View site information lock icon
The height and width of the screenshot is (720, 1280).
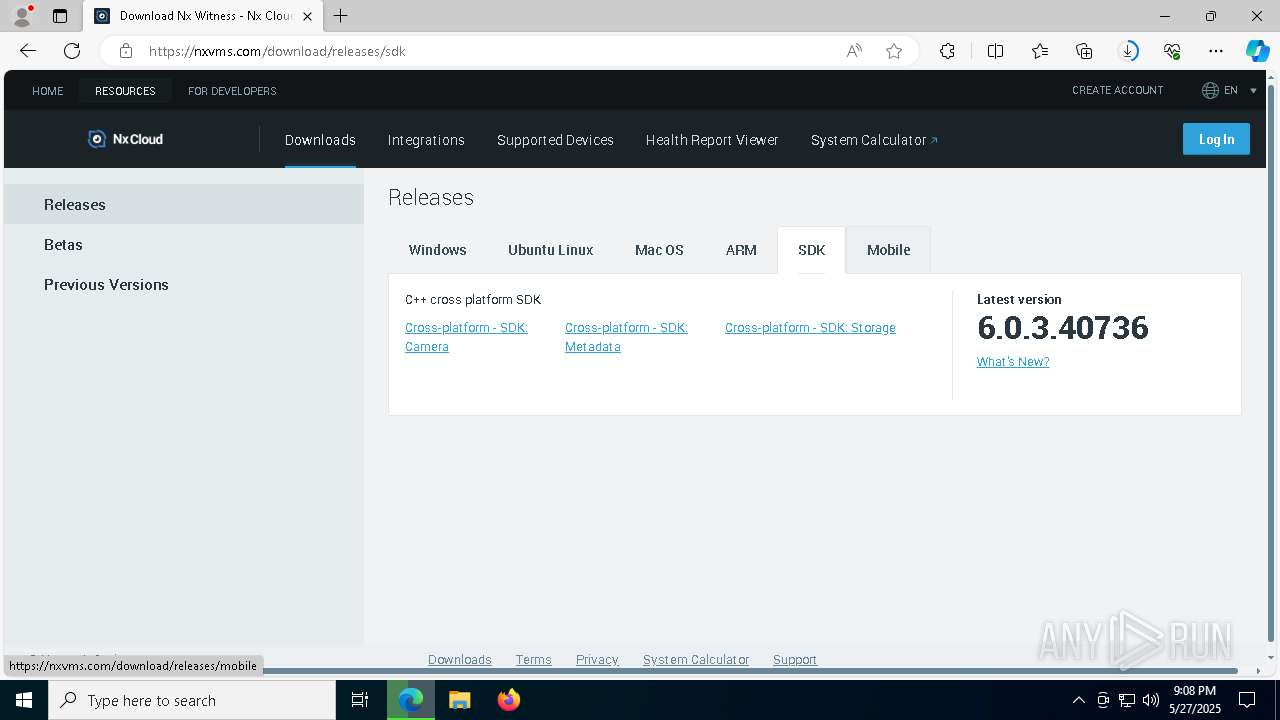point(125,51)
